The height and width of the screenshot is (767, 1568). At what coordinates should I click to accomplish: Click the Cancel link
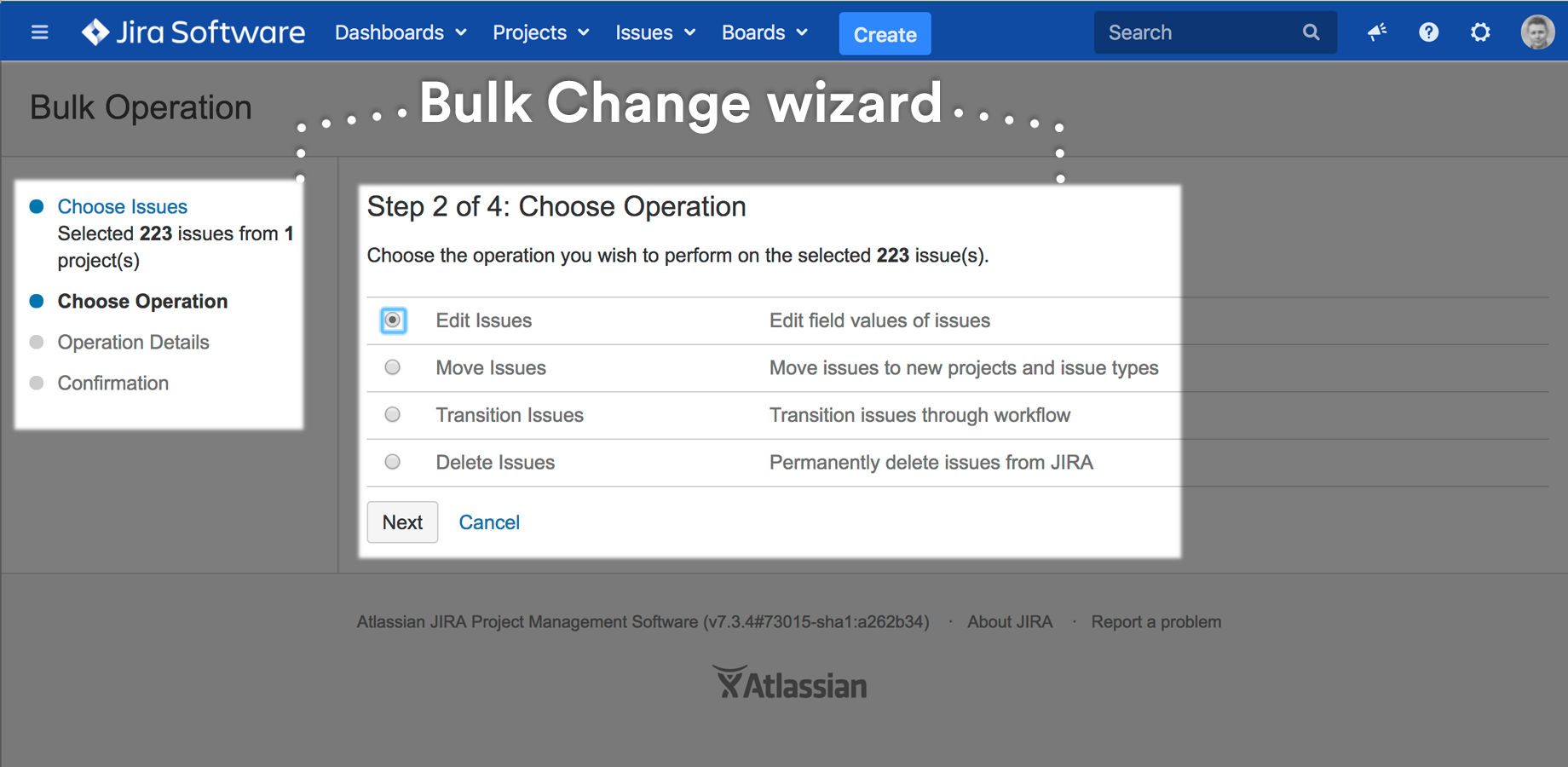pyautogui.click(x=489, y=522)
